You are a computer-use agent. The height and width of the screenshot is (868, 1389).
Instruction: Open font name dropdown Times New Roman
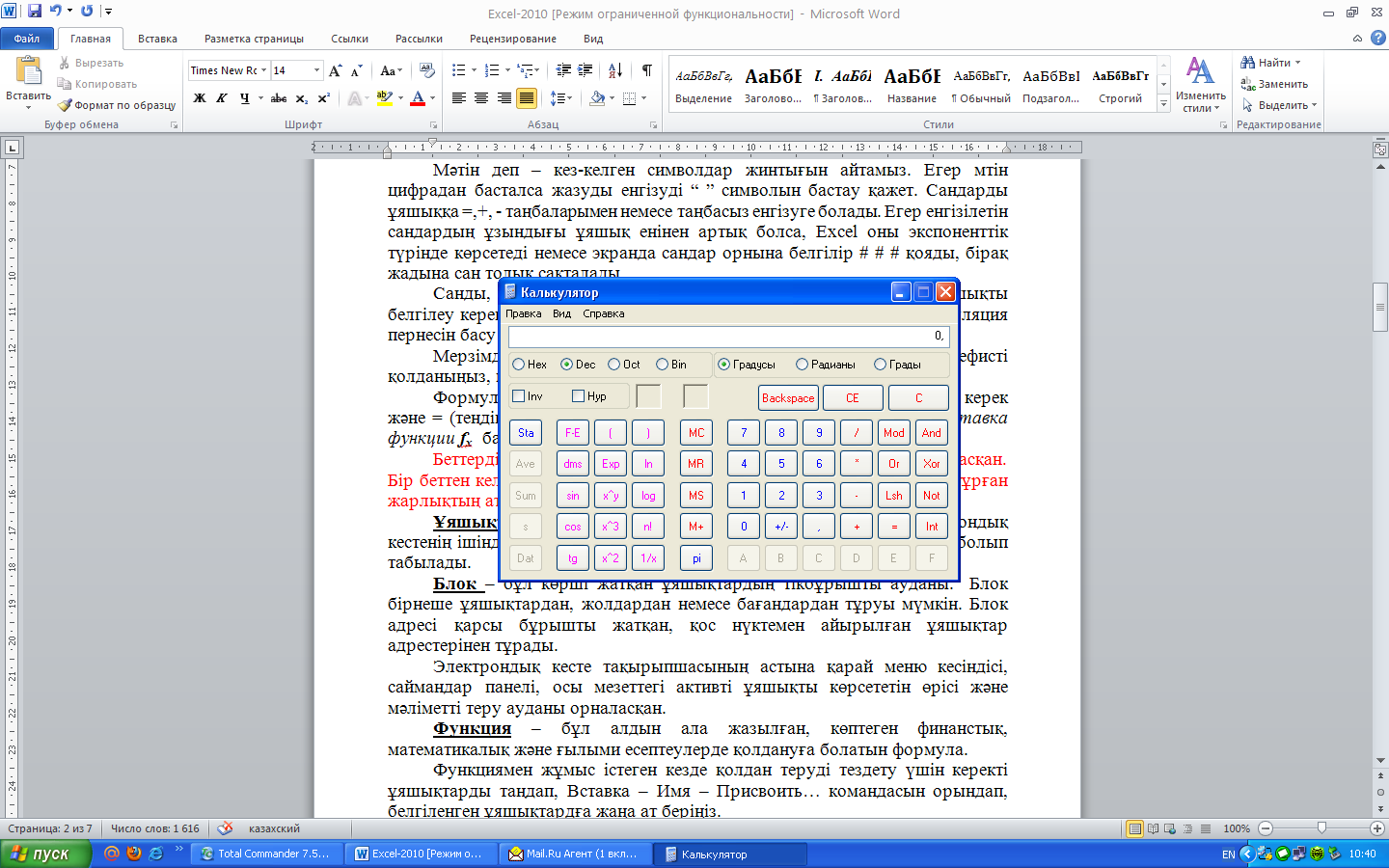tap(263, 70)
